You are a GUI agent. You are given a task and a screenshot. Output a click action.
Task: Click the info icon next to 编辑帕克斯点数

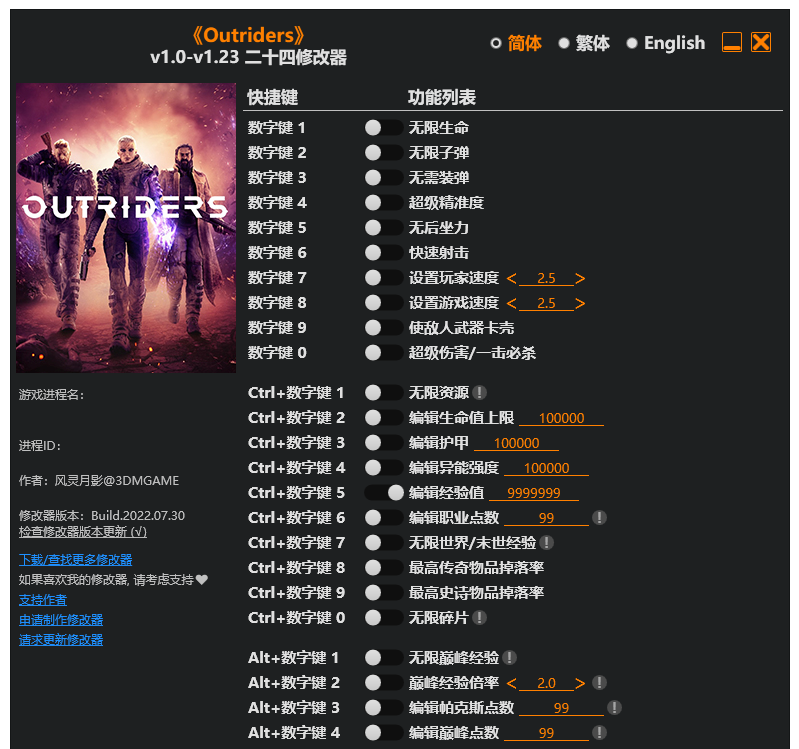click(x=614, y=708)
